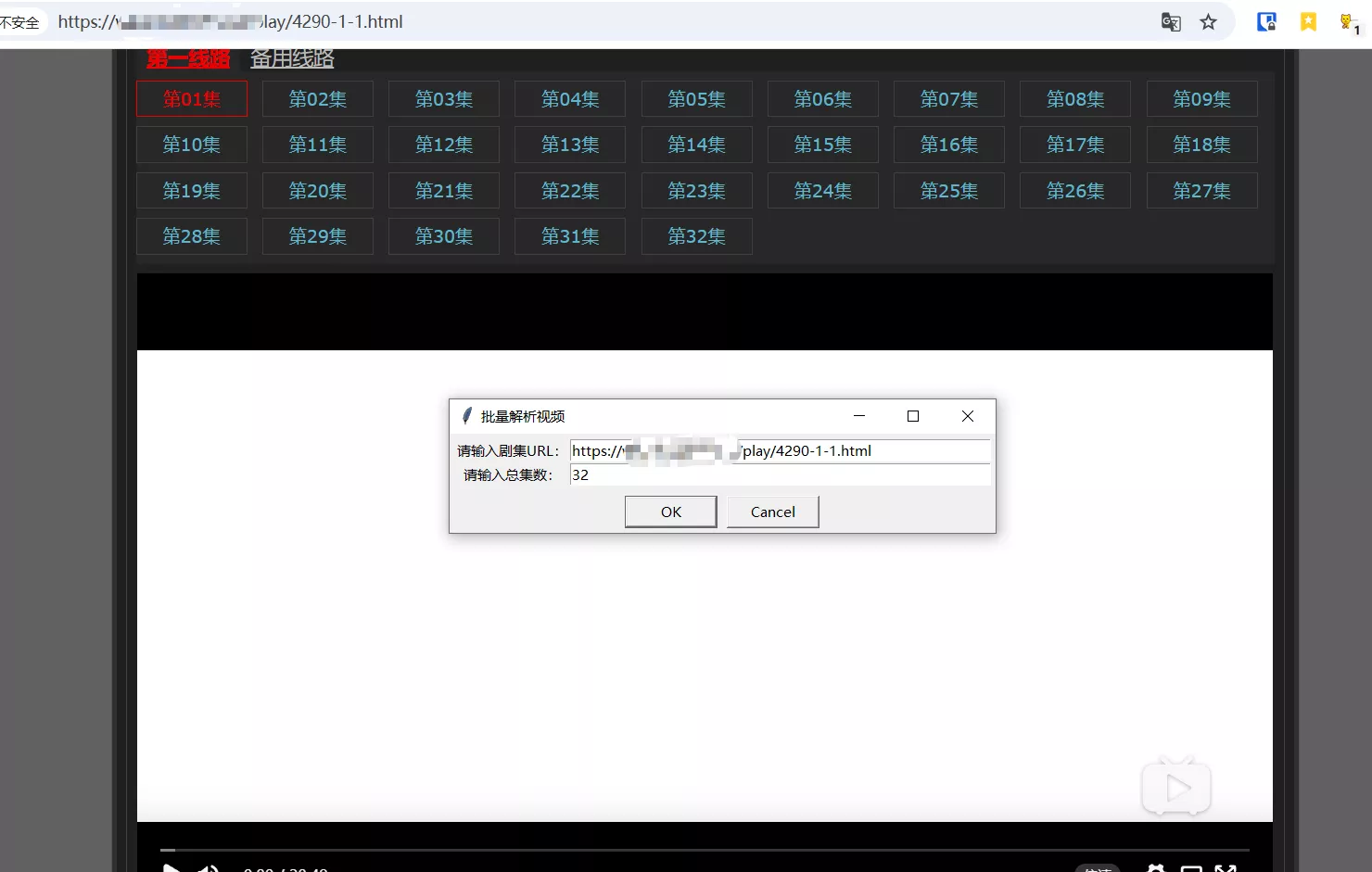The image size is (1372, 872).
Task: Open the blue shield lock extension
Action: coord(1266,22)
